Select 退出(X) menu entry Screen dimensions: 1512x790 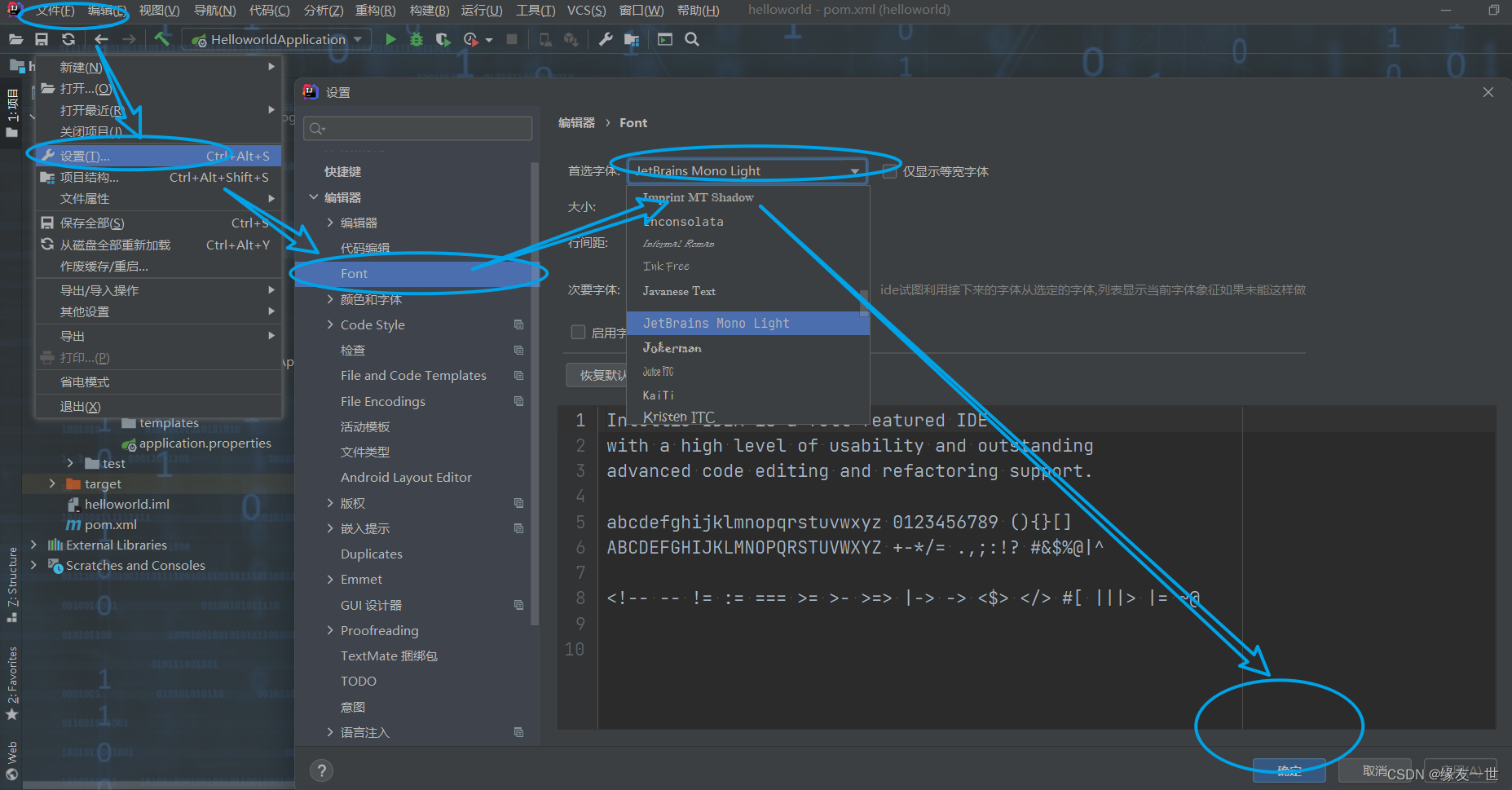click(159, 406)
